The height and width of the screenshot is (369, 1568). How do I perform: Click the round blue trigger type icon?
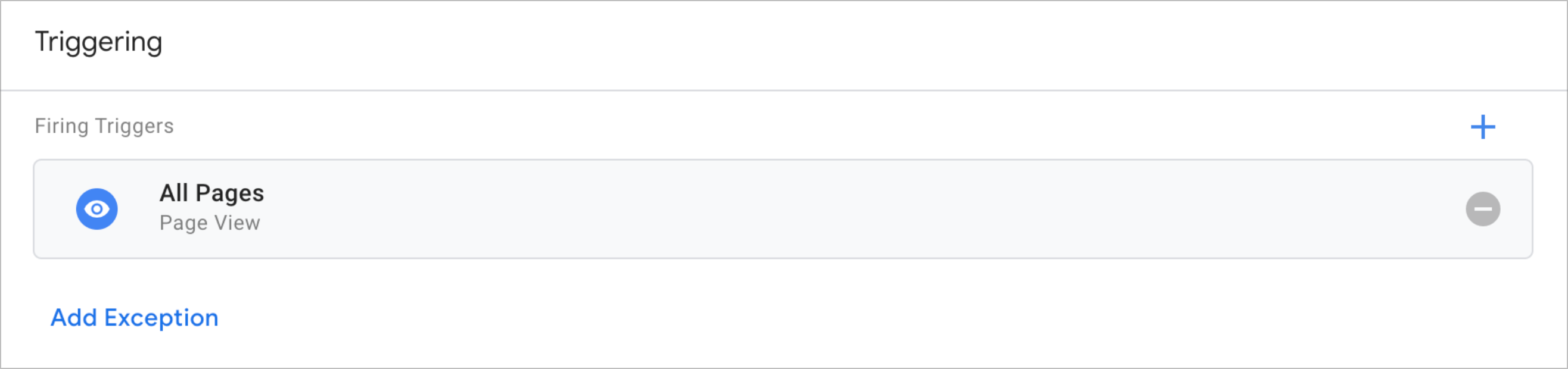pyautogui.click(x=97, y=209)
